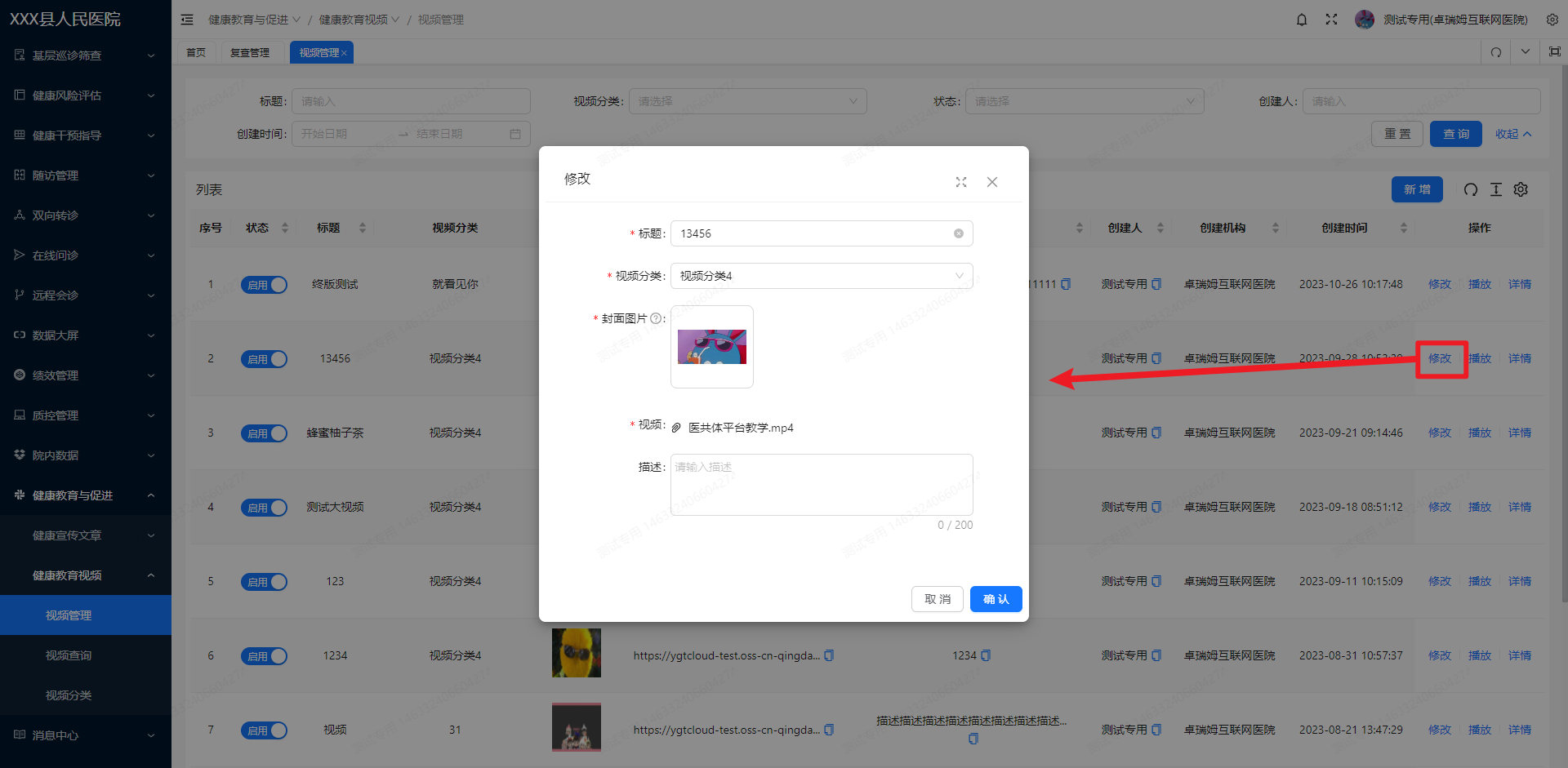This screenshot has width=1568, height=768.
Task: Confirm changes with the 确认 button
Action: pos(996,598)
